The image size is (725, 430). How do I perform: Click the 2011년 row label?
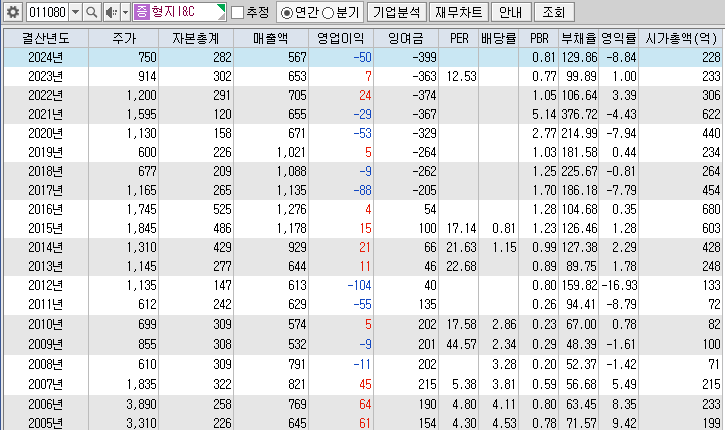click(45, 304)
